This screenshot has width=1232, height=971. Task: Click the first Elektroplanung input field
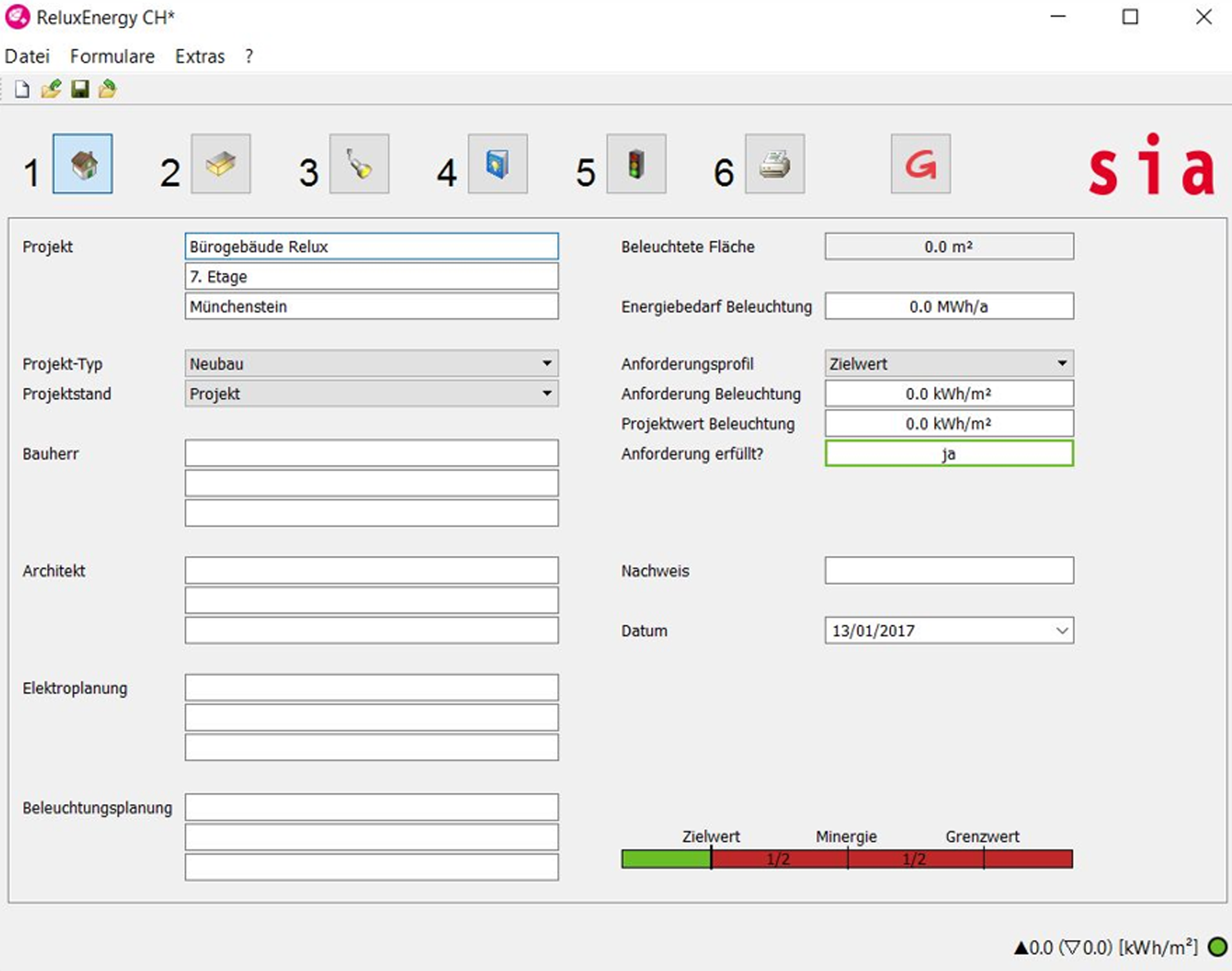(x=371, y=687)
